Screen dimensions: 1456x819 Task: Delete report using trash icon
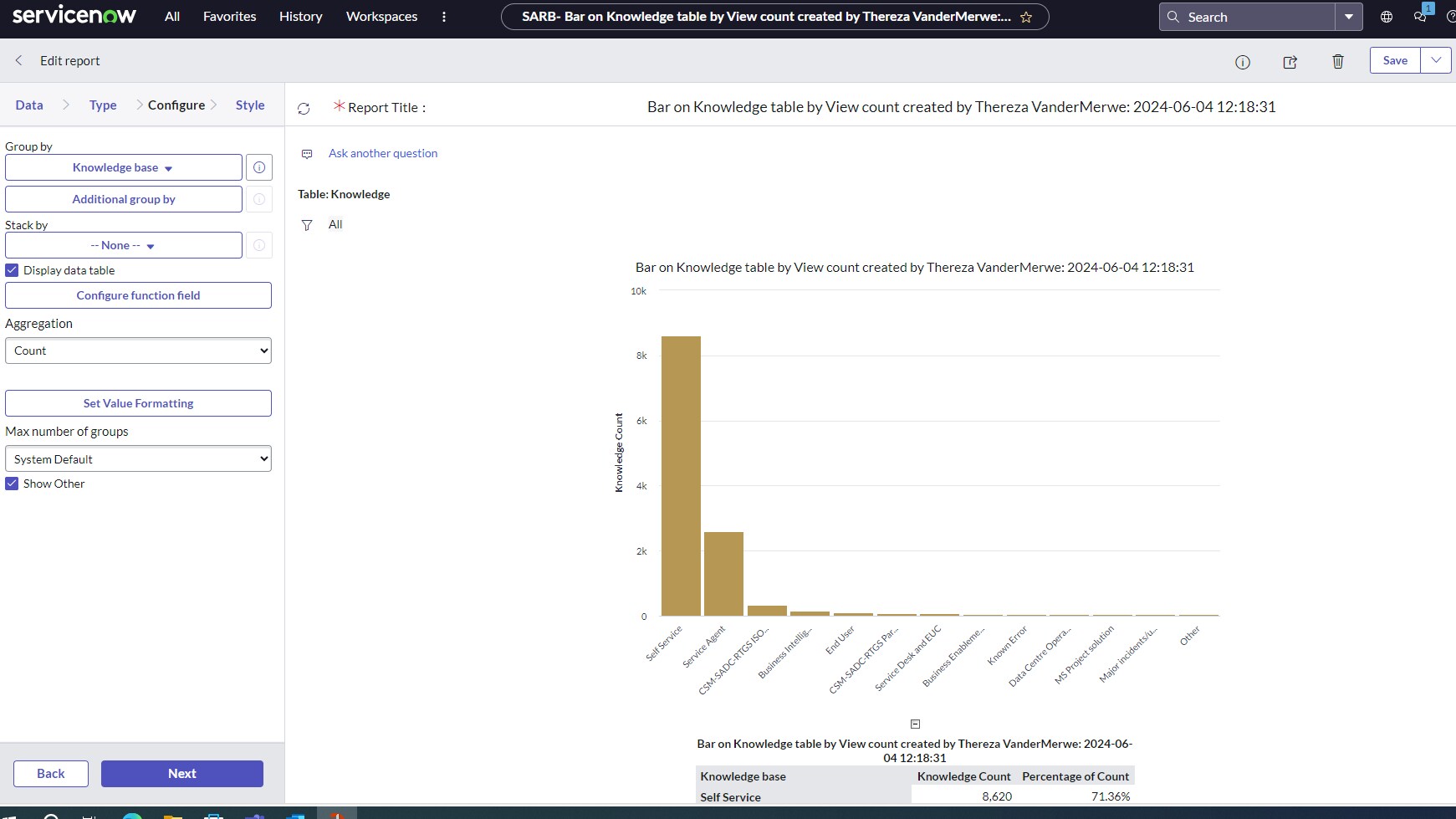point(1338,62)
